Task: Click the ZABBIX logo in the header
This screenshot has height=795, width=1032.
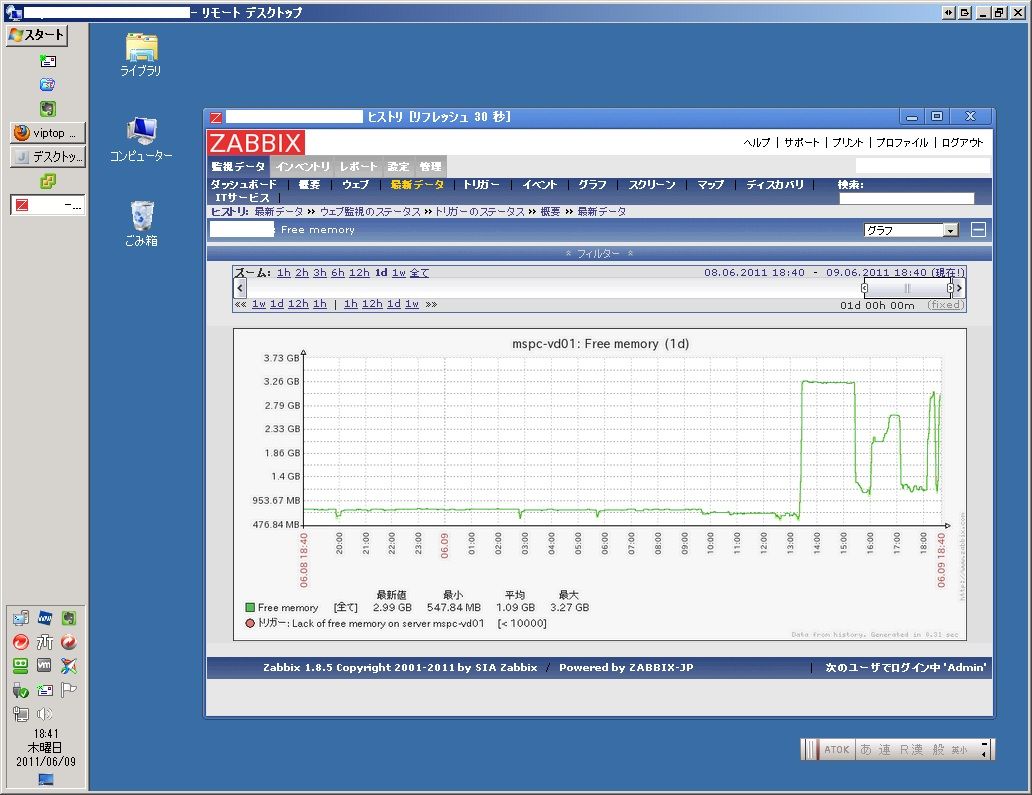Action: [x=256, y=142]
